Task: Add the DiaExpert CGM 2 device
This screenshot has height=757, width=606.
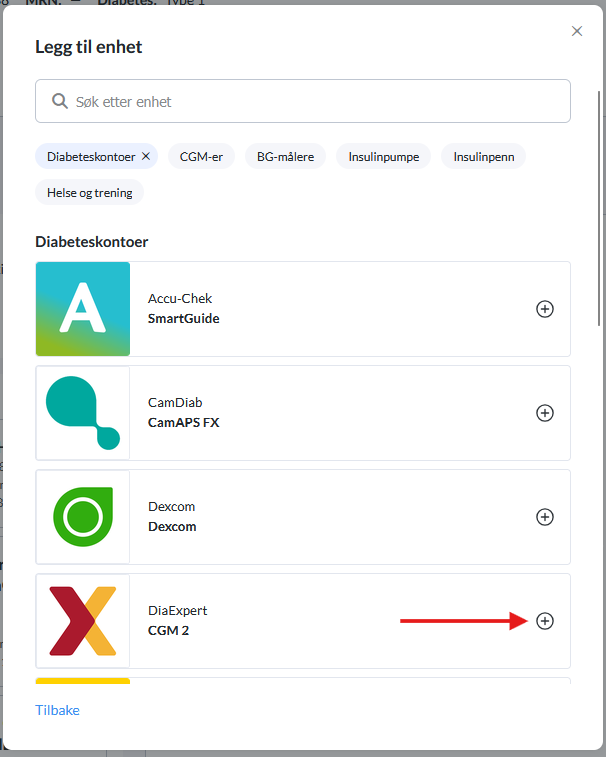Action: click(545, 621)
